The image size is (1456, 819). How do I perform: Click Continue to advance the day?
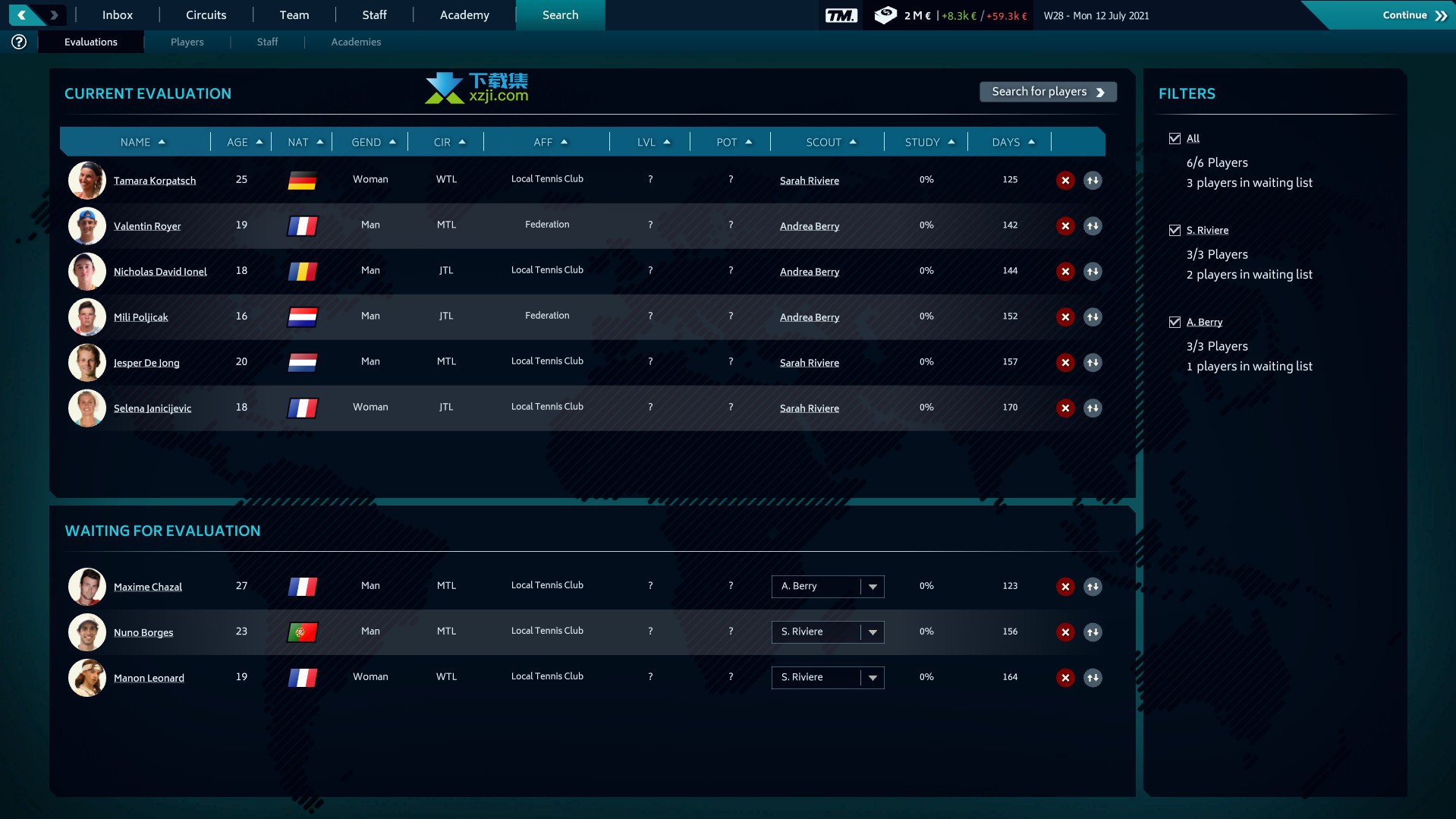click(1414, 15)
